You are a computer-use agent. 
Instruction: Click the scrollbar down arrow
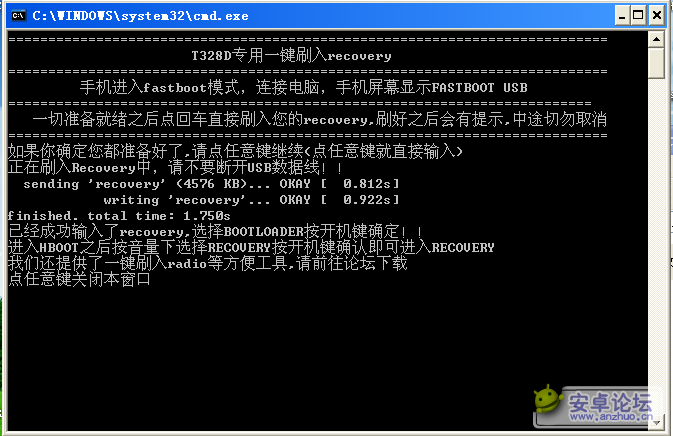tap(656, 423)
